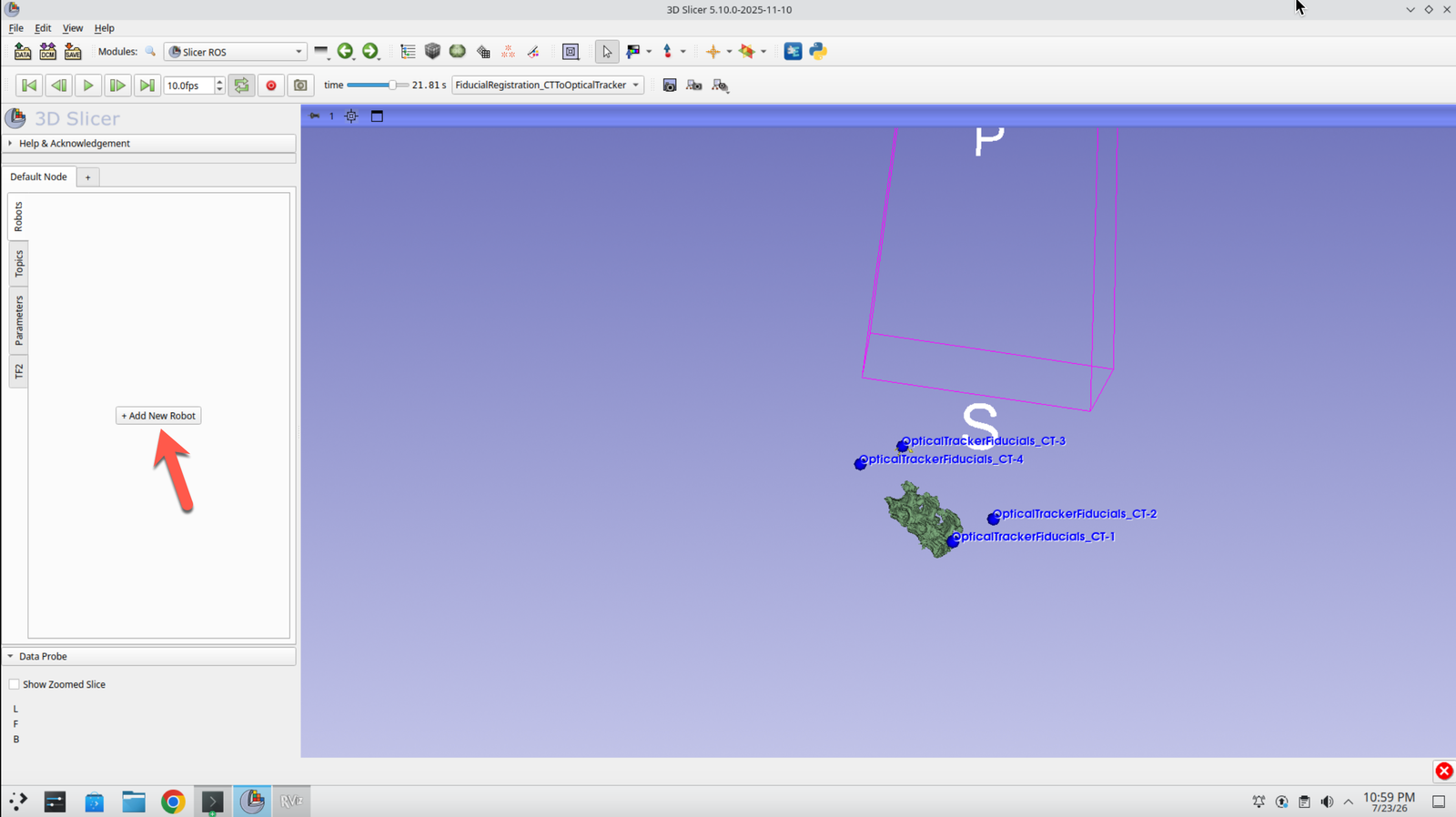The image size is (1456, 817).
Task: Click the scene view restore icon
Action: click(x=720, y=86)
